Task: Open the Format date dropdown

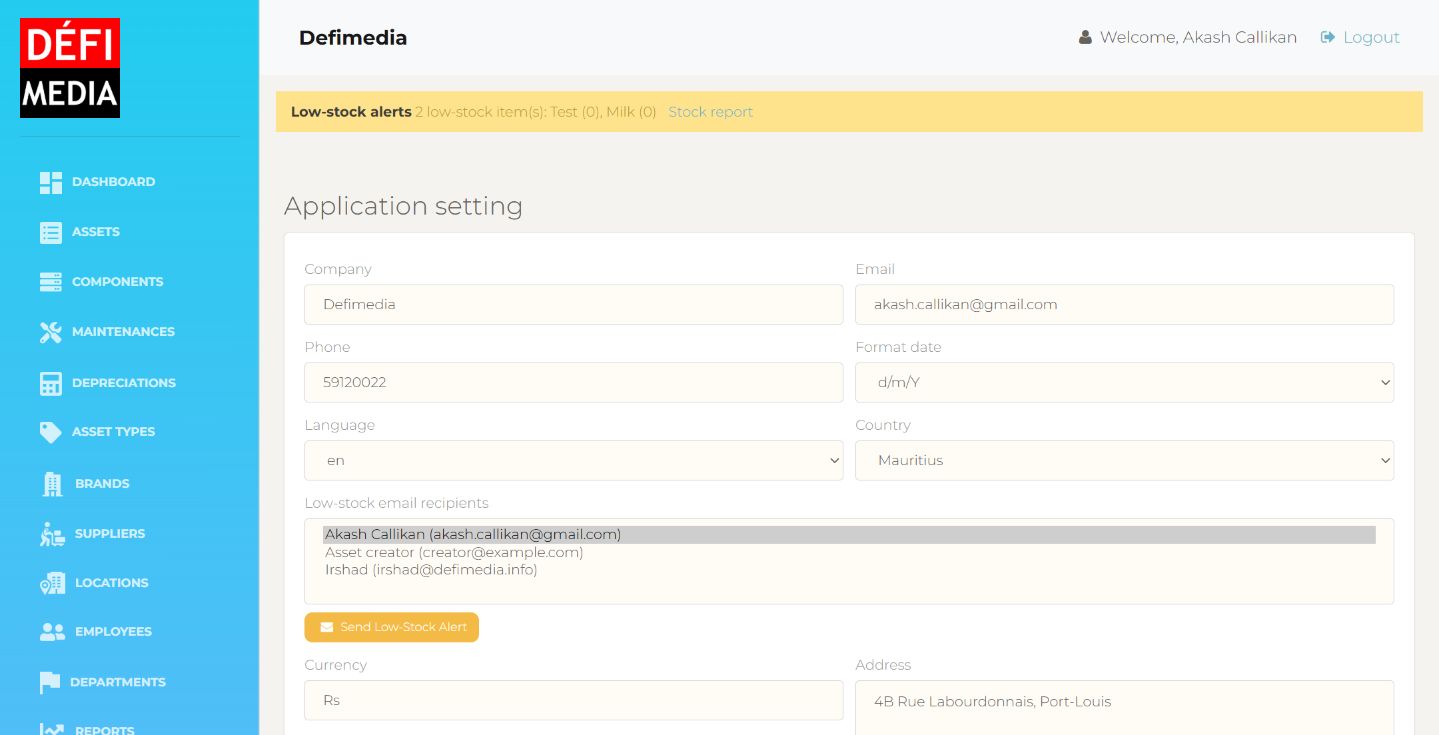Action: pyautogui.click(x=1124, y=382)
